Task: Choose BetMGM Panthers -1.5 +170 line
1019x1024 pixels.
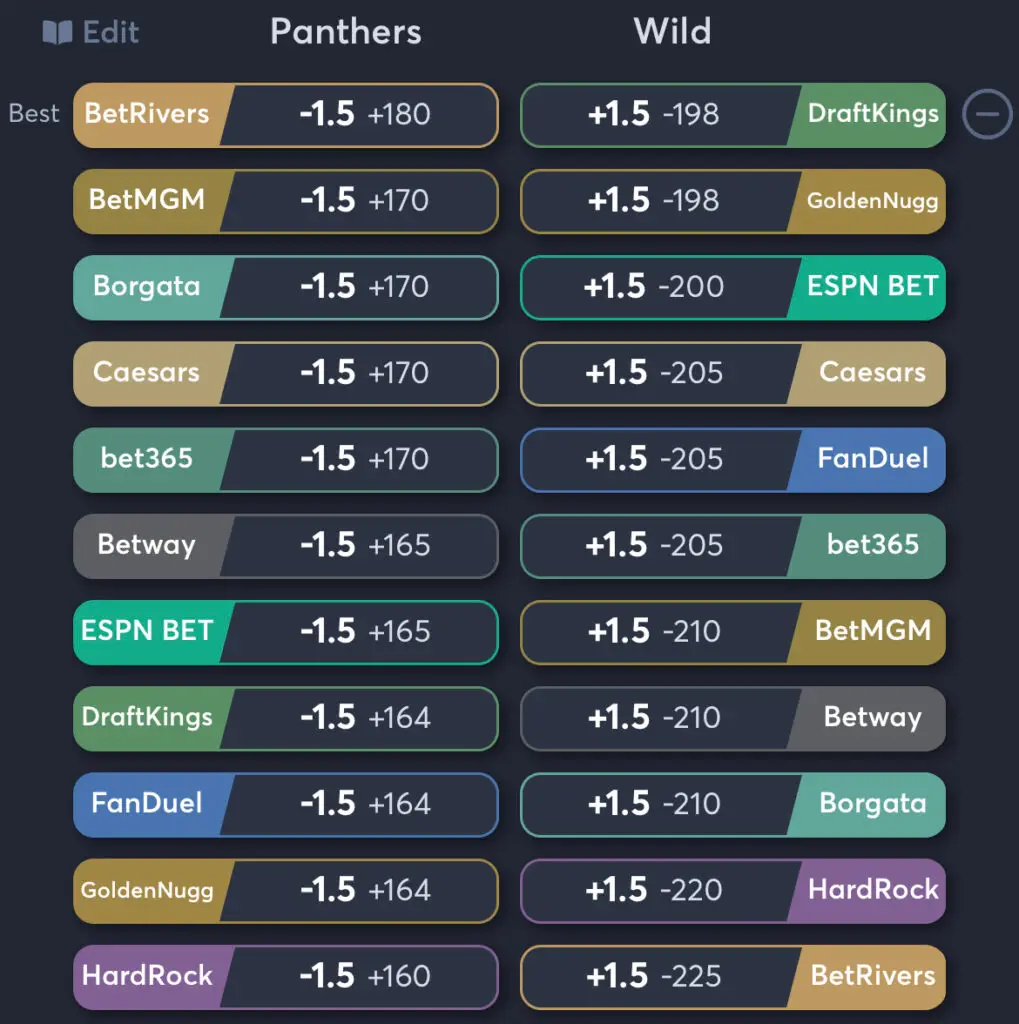Action: pyautogui.click(x=285, y=201)
